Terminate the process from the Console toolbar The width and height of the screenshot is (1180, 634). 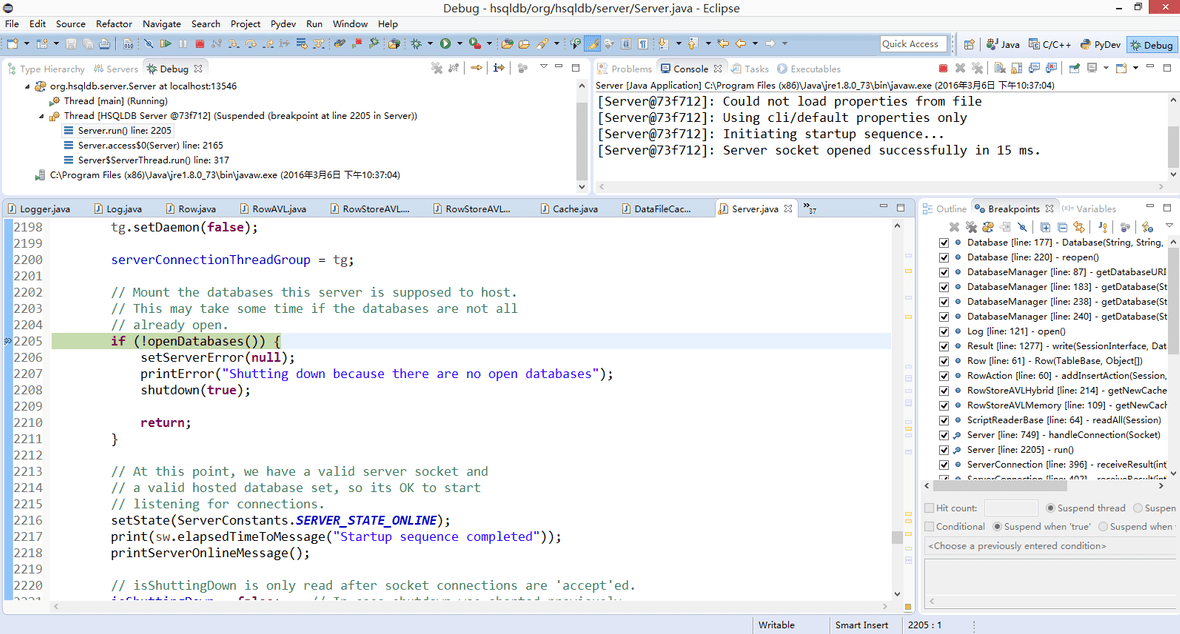coord(943,69)
